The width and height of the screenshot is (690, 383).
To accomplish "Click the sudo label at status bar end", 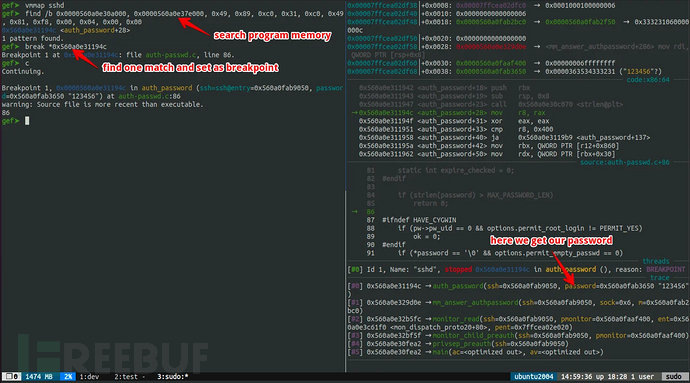I will [x=673, y=377].
